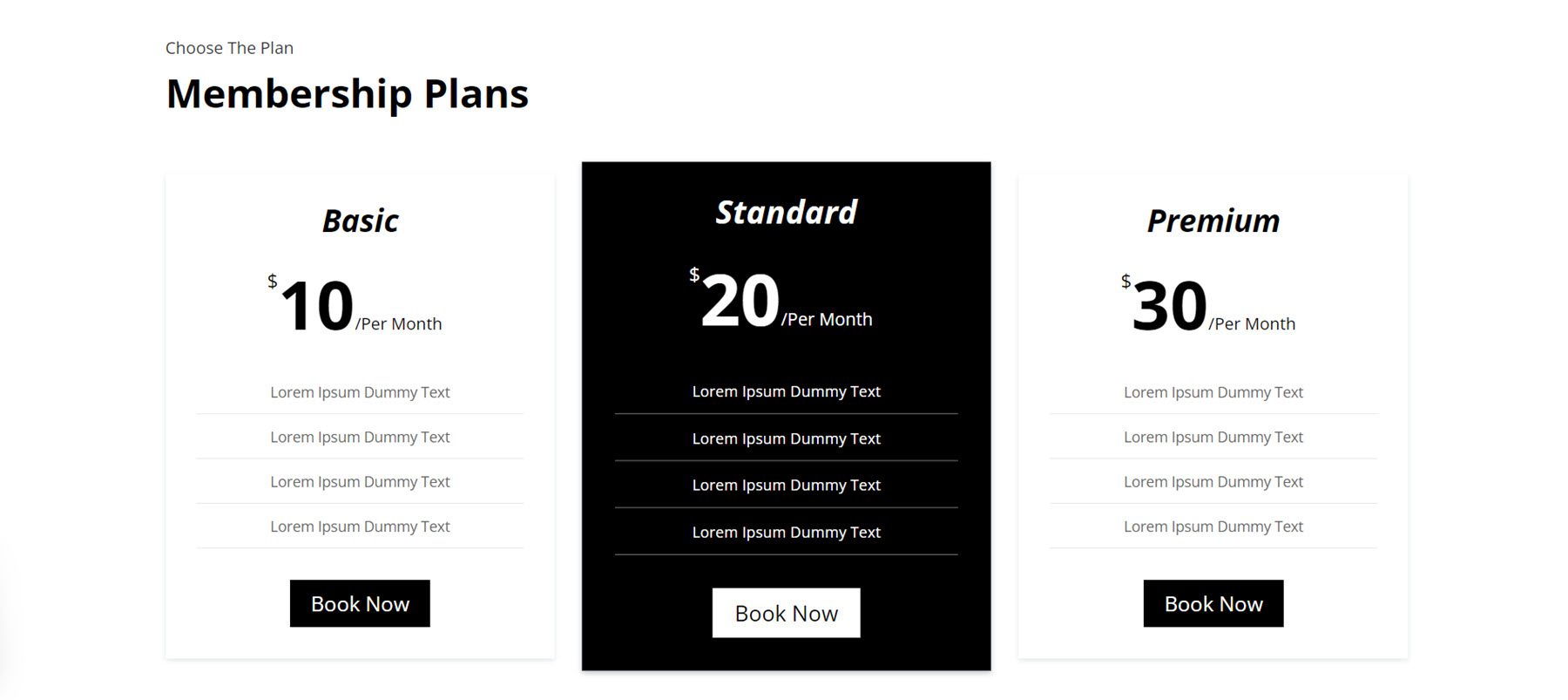Viewport: 1568px width, 700px height.
Task: Click the Standard plan title
Action: click(786, 212)
